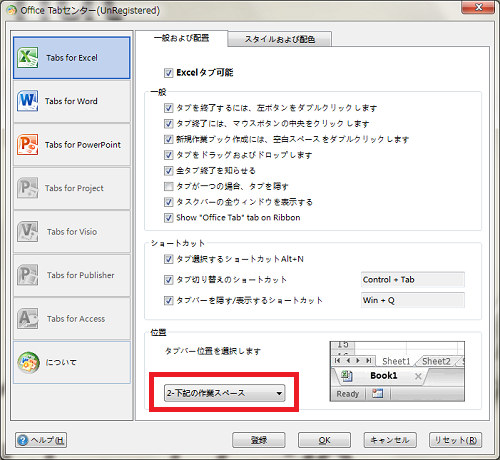Click the blue help question mark icon
500x460 pixels.
(23, 440)
